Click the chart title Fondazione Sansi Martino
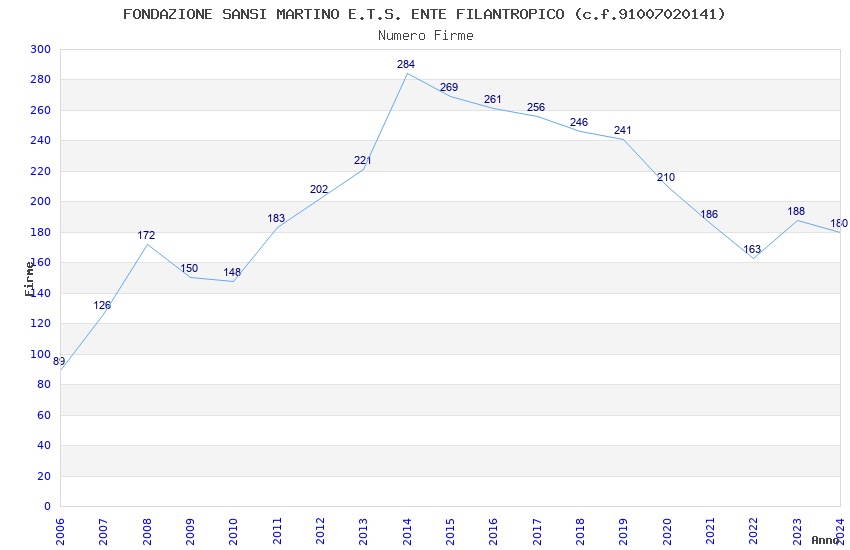The width and height of the screenshot is (850, 550). pyautogui.click(x=424, y=14)
